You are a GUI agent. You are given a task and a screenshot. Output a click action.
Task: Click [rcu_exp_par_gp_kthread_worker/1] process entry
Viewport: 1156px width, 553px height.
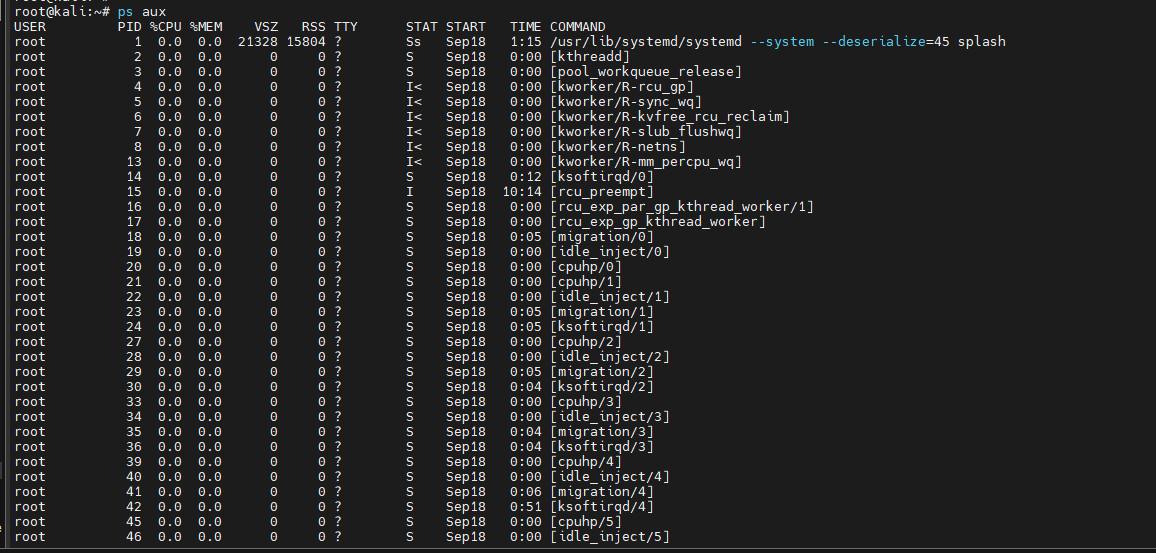682,206
